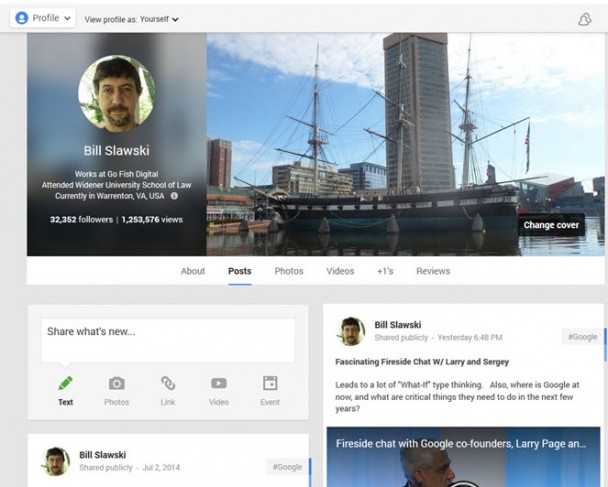The height and width of the screenshot is (487, 608).
Task: Switch to the About tab
Action: point(193,271)
